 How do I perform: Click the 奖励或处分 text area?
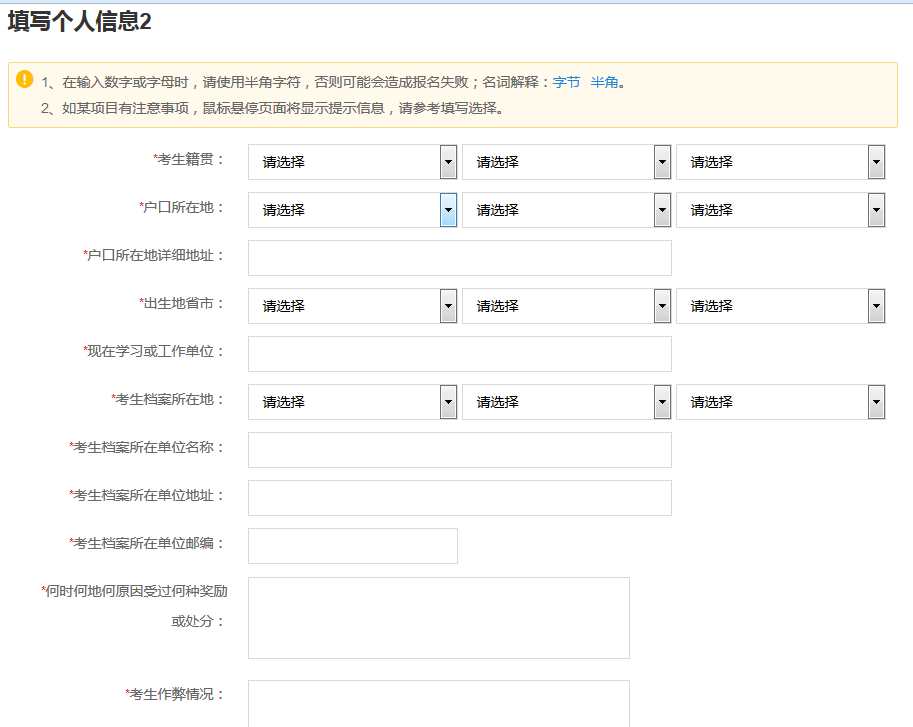[438, 618]
